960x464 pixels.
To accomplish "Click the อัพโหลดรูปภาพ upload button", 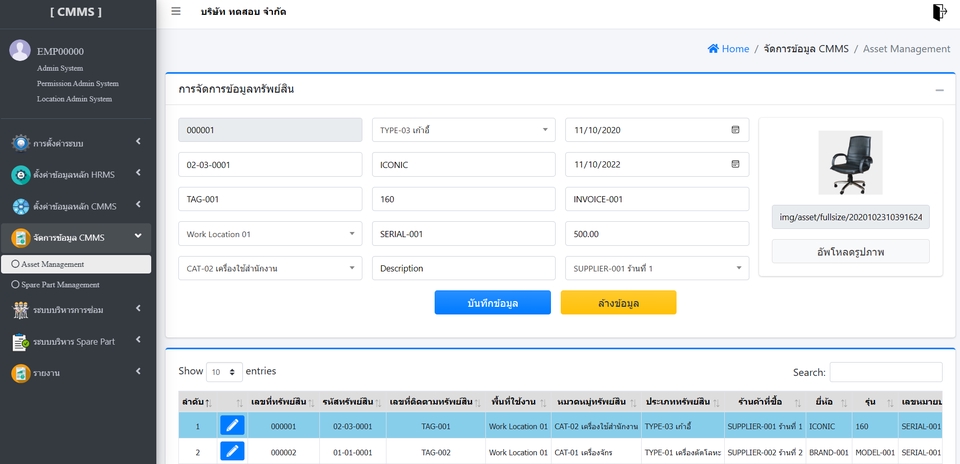I will [850, 252].
